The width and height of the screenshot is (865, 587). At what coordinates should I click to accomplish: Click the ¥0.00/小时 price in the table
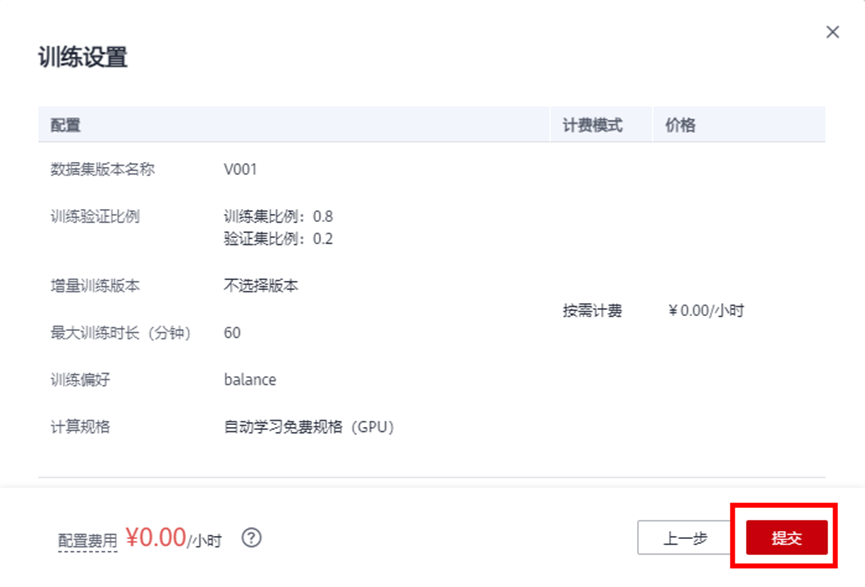click(x=706, y=311)
